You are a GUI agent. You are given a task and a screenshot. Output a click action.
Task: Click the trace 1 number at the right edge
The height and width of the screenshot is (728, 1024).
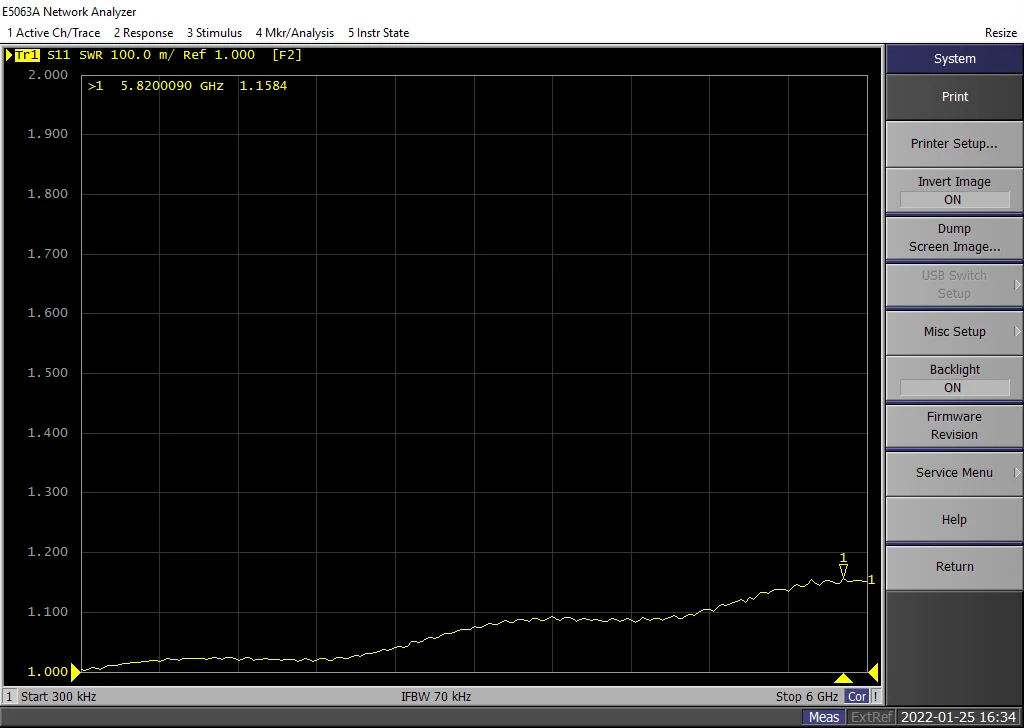pyautogui.click(x=871, y=580)
